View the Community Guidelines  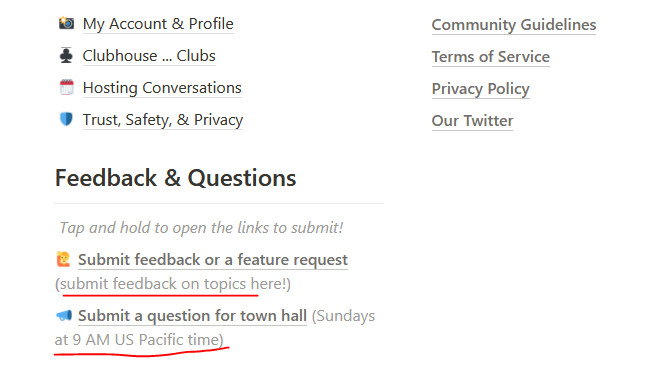click(x=514, y=25)
